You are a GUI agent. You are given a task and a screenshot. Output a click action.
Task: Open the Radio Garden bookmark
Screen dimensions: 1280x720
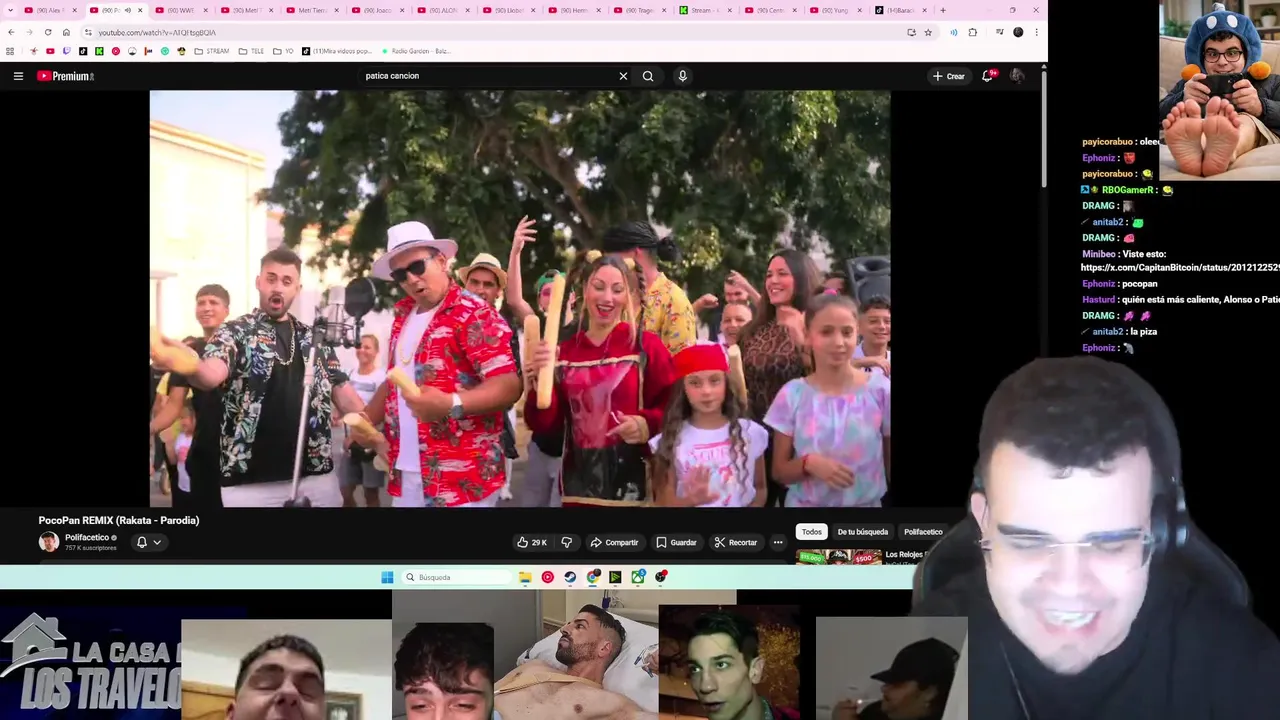point(415,51)
